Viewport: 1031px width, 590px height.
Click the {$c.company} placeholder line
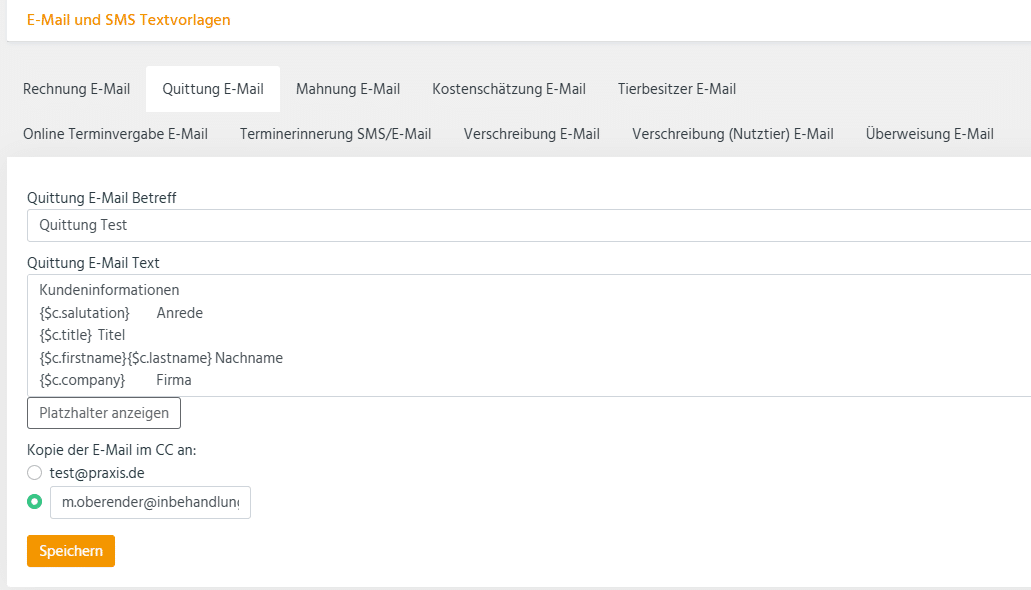tap(82, 380)
